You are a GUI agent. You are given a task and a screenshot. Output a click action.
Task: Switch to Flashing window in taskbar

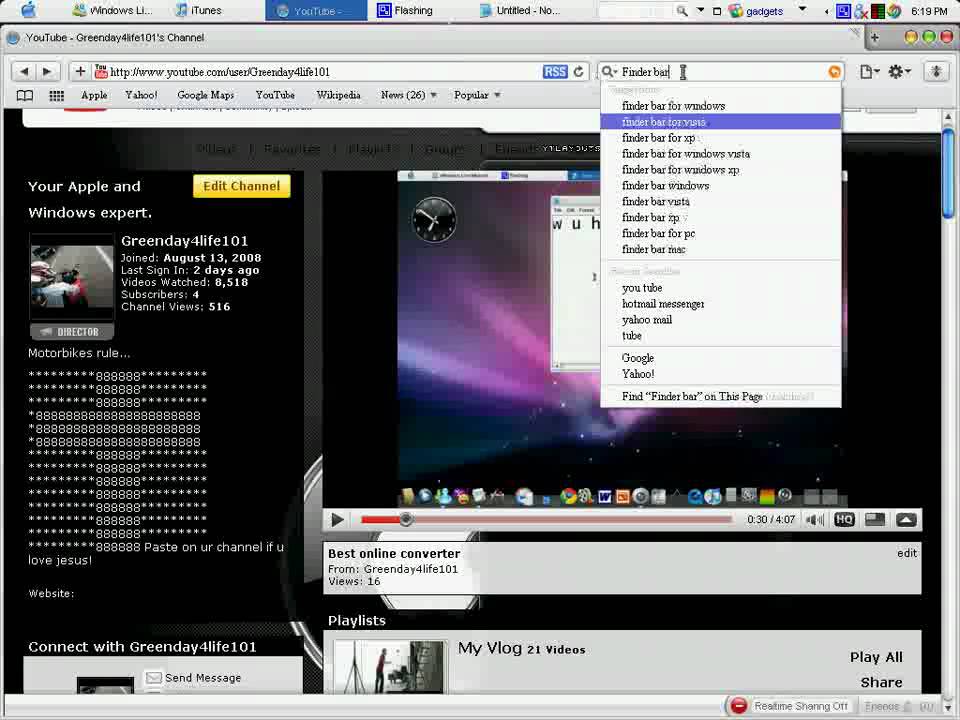(405, 10)
